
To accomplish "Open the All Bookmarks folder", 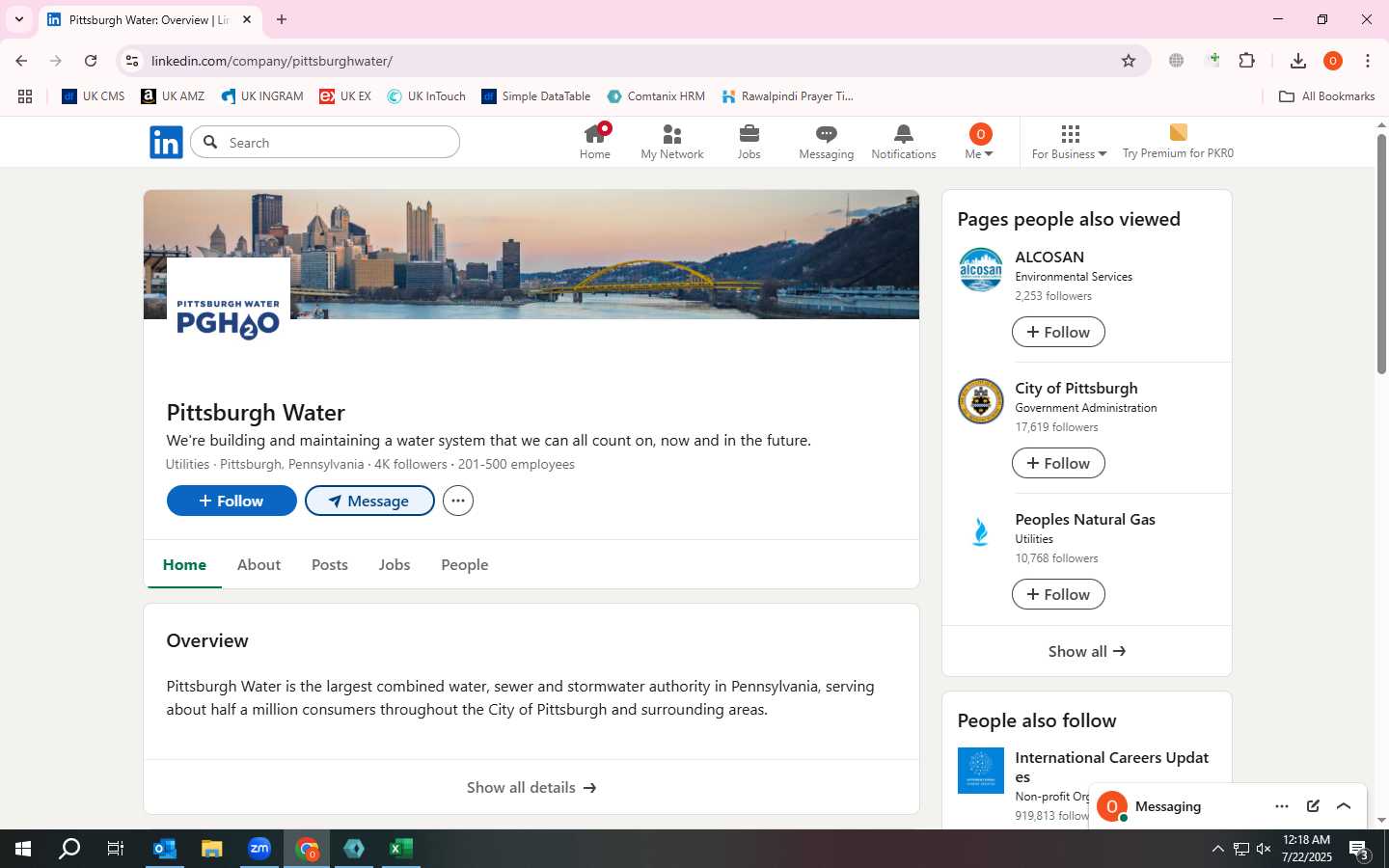I will point(1326,96).
